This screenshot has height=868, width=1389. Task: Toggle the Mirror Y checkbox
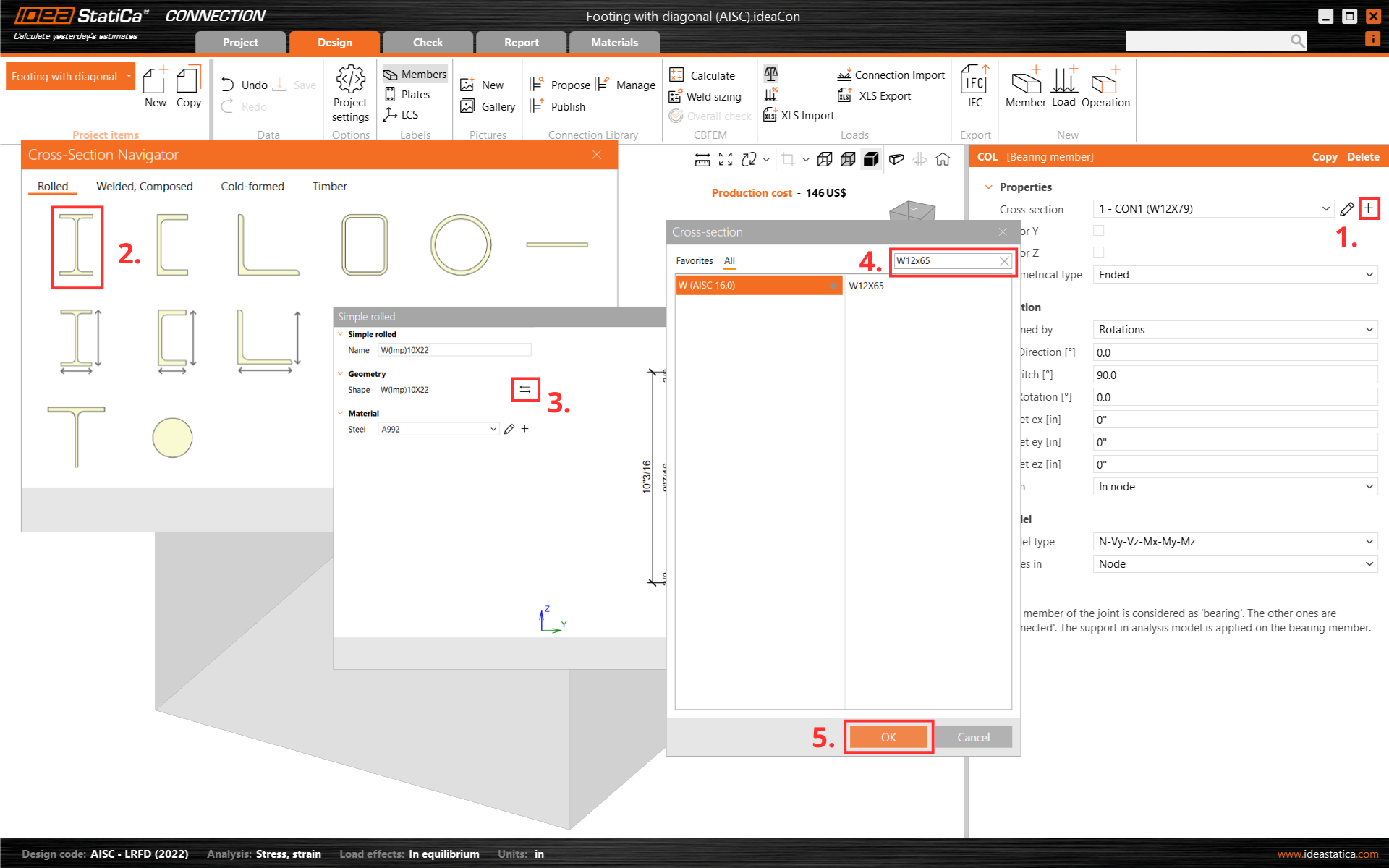click(x=1098, y=231)
